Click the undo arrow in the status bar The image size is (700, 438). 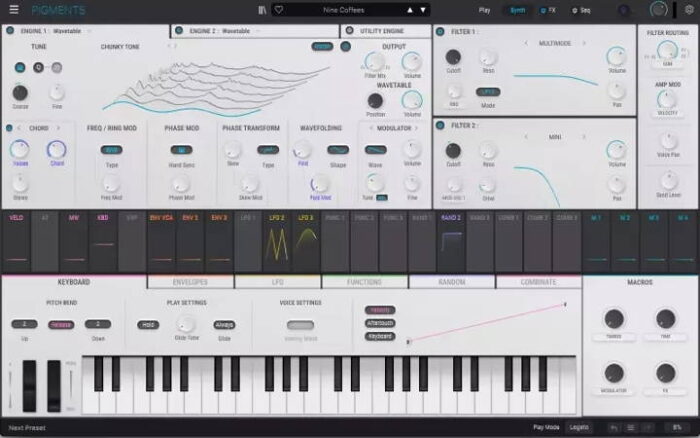(614, 427)
